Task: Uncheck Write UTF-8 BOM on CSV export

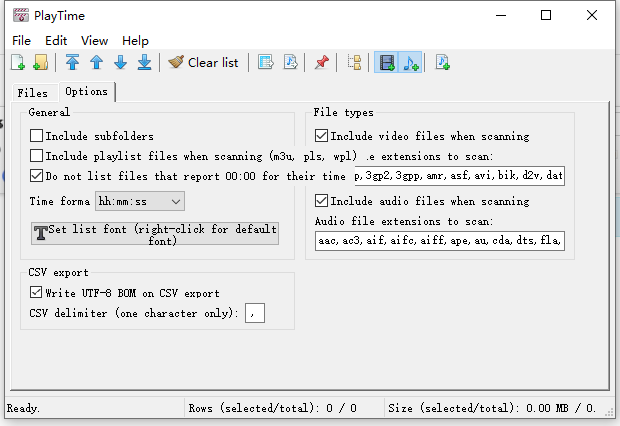Action: pos(36,293)
